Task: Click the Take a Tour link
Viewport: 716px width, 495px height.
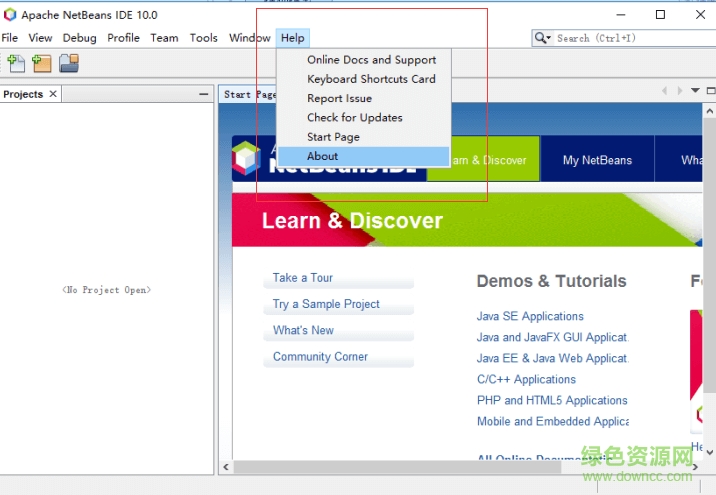Action: coord(303,278)
